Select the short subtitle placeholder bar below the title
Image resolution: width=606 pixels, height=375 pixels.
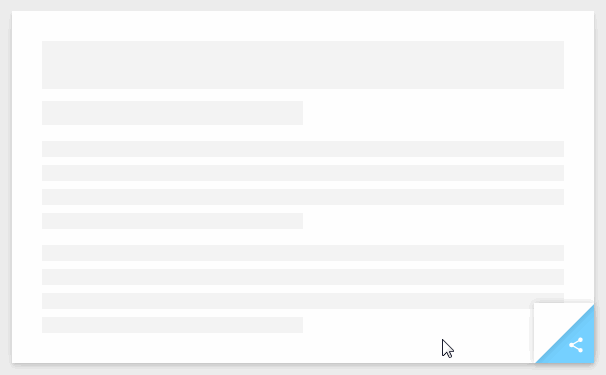[172, 113]
